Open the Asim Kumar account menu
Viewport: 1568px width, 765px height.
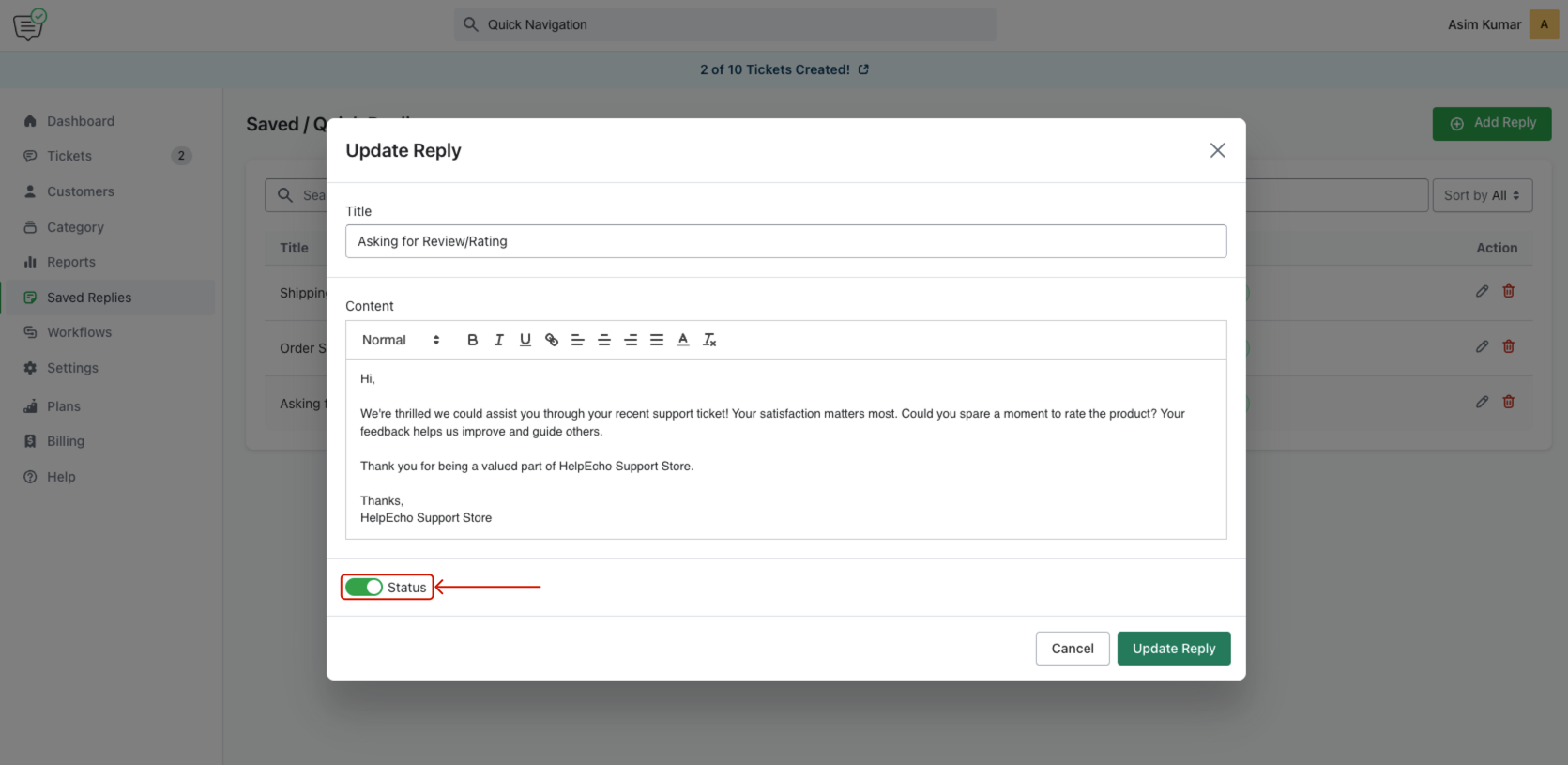point(1501,24)
